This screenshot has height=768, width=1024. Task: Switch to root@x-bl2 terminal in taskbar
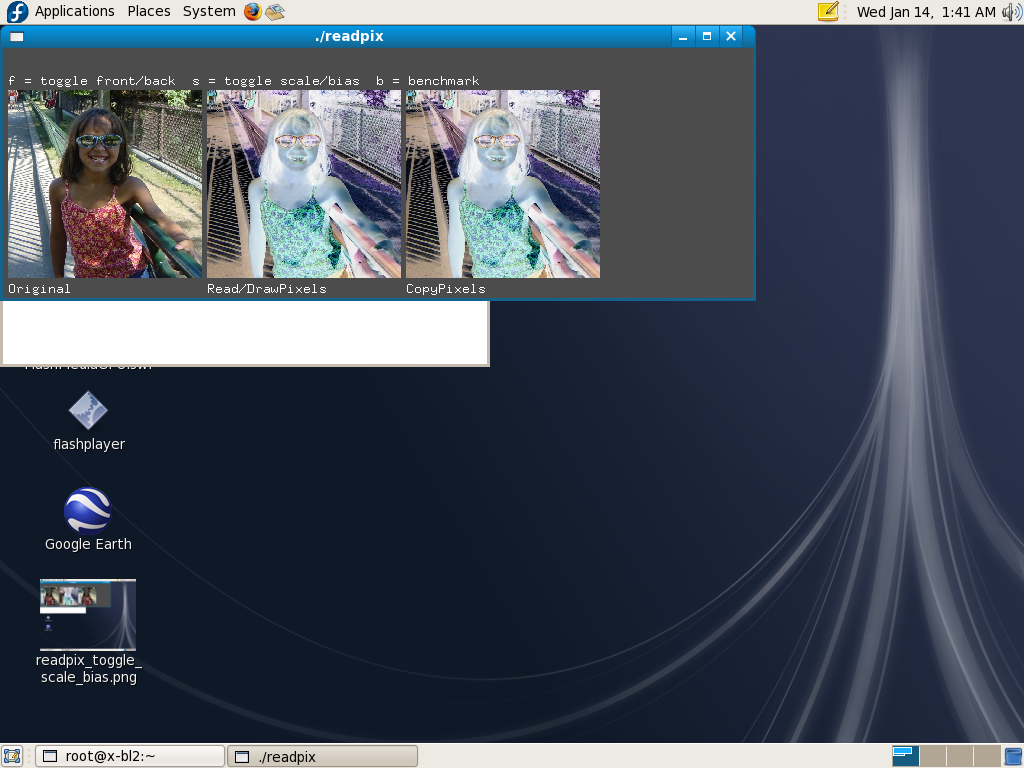[130, 756]
